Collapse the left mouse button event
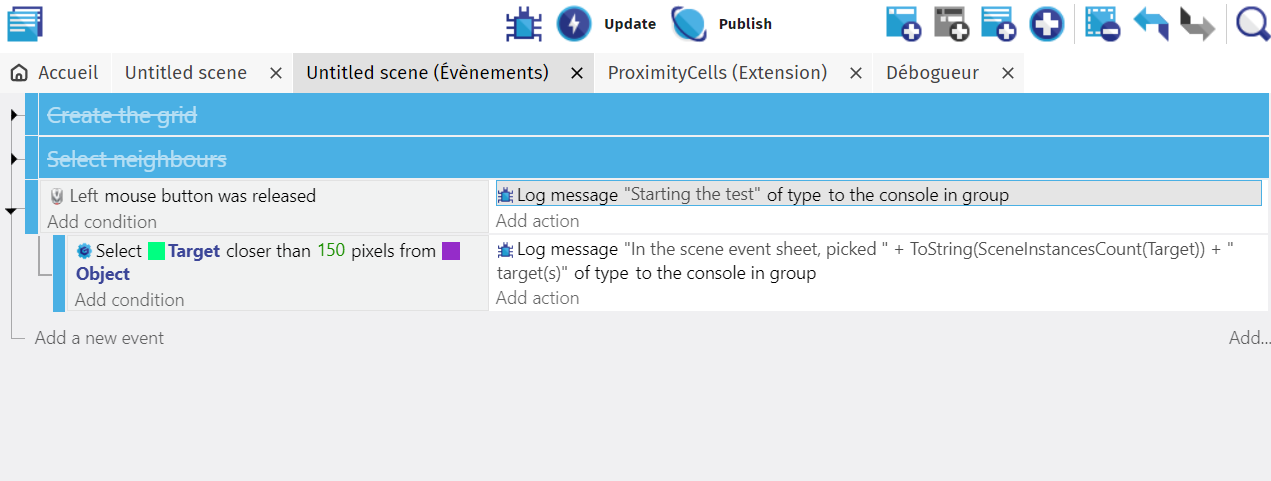Screen dimensions: 1271x481 [11, 211]
